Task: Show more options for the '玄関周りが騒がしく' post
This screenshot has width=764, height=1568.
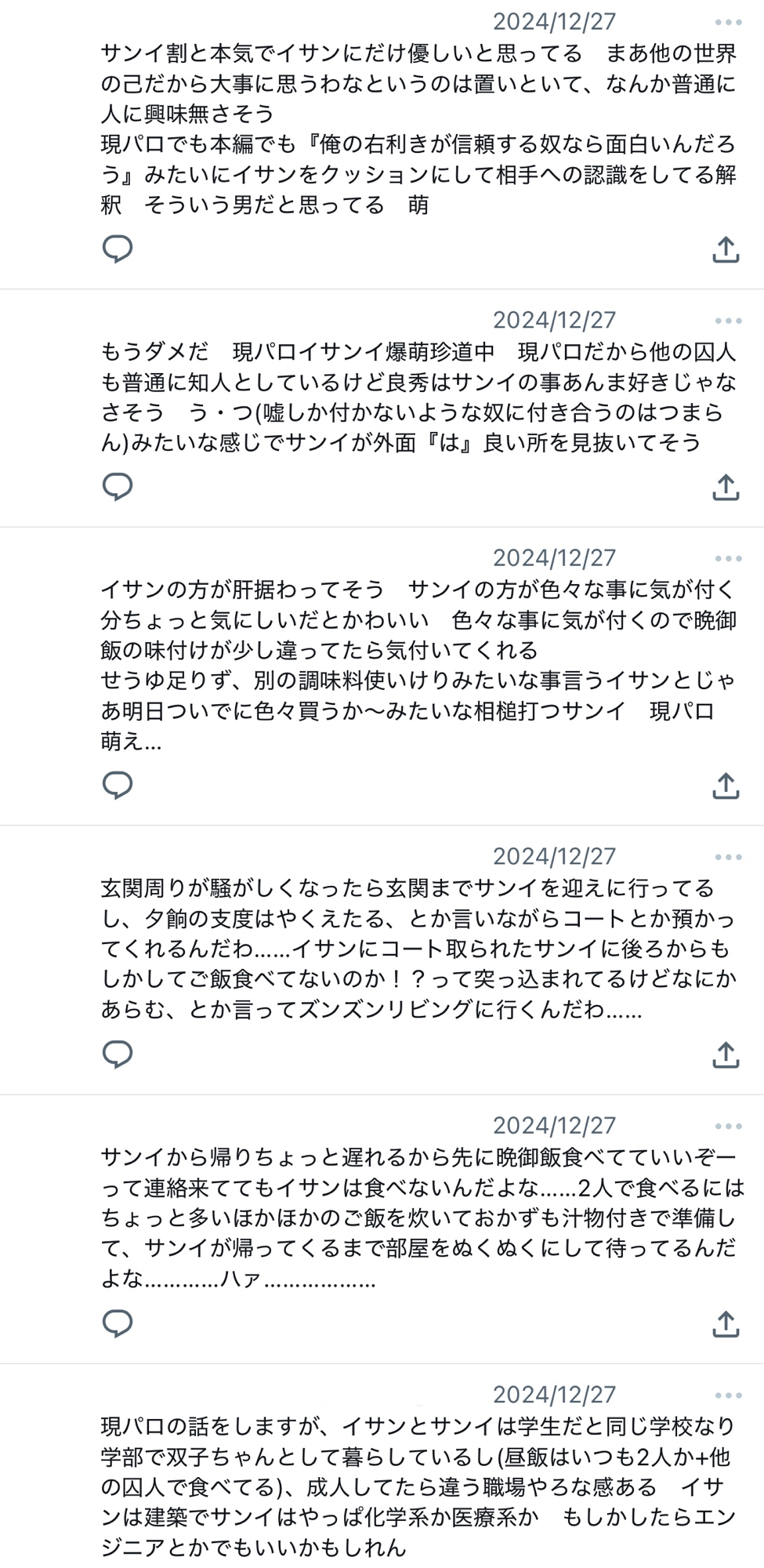Action: [728, 857]
